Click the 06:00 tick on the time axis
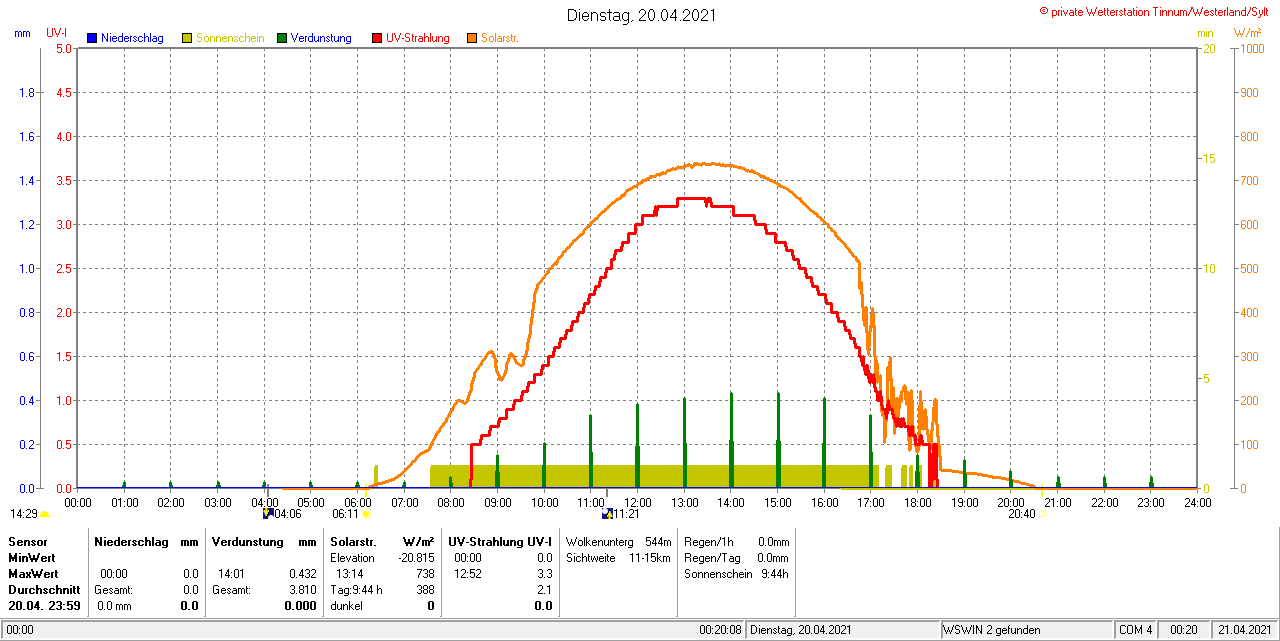The width and height of the screenshot is (1280, 641). [x=357, y=502]
